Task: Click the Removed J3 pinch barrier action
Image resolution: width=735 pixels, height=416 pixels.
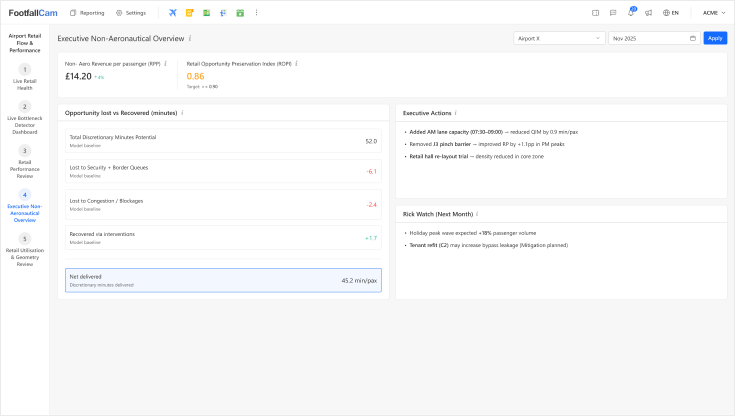Action: (487, 144)
